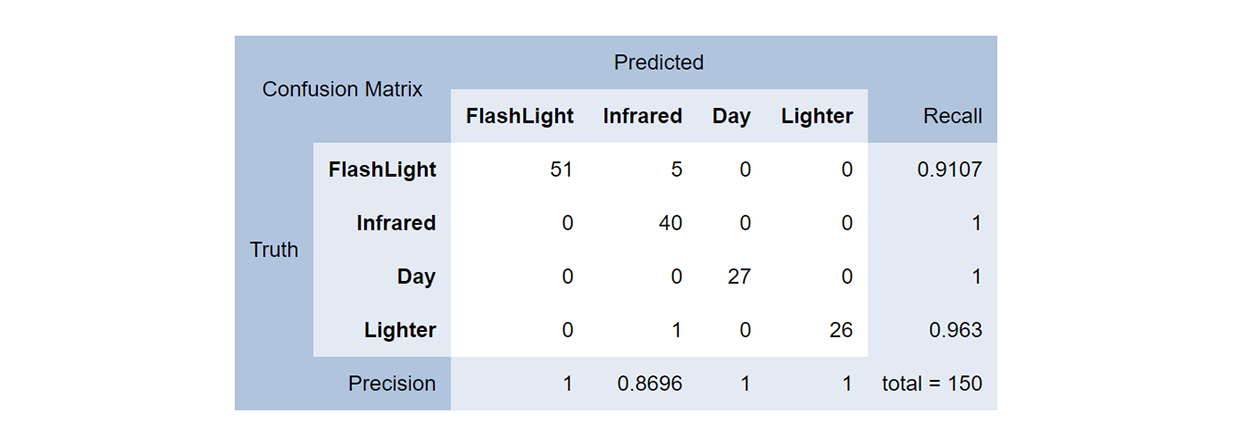This screenshot has height=446, width=1250.
Task: Select the Recall column header
Action: click(x=952, y=116)
